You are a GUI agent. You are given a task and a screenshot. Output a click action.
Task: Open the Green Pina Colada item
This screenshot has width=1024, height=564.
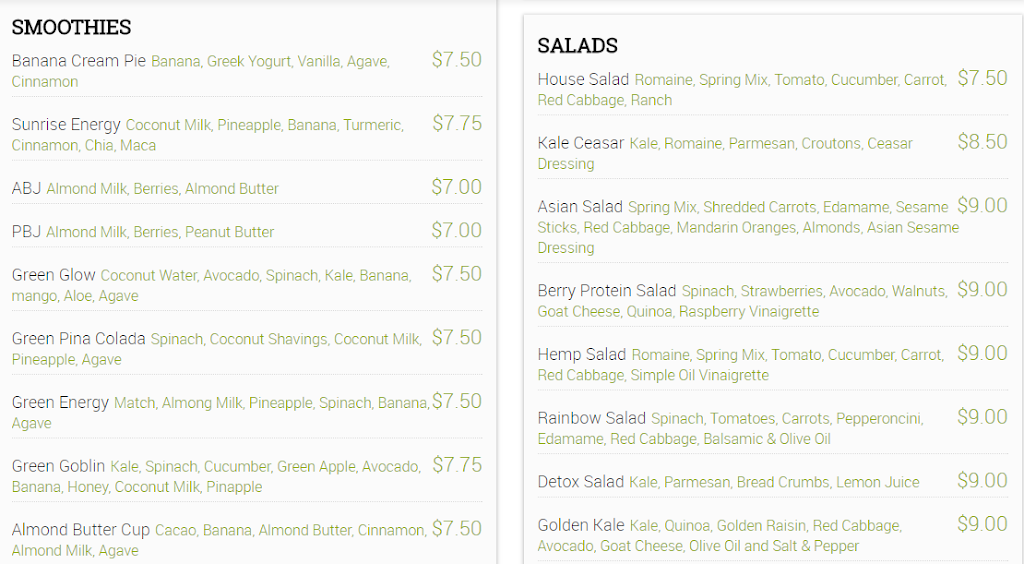coord(79,339)
